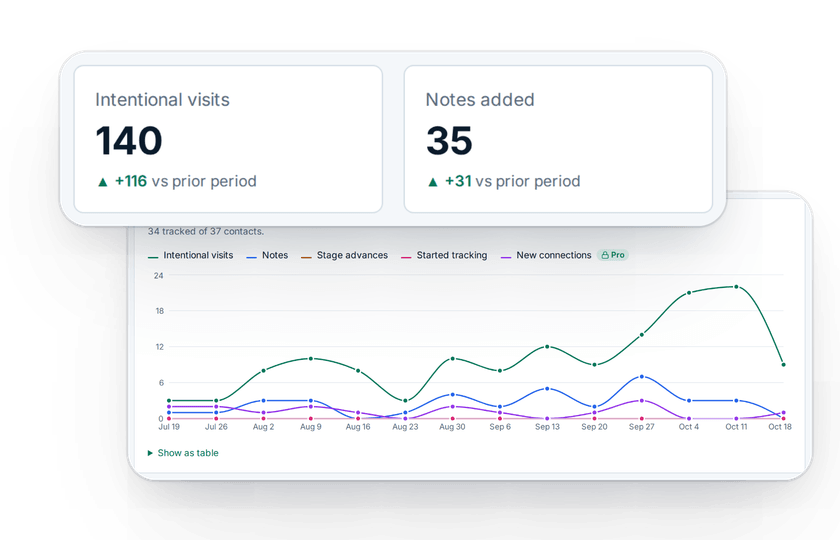
Task: Toggle the Stage advances legend series
Action: click(x=344, y=256)
